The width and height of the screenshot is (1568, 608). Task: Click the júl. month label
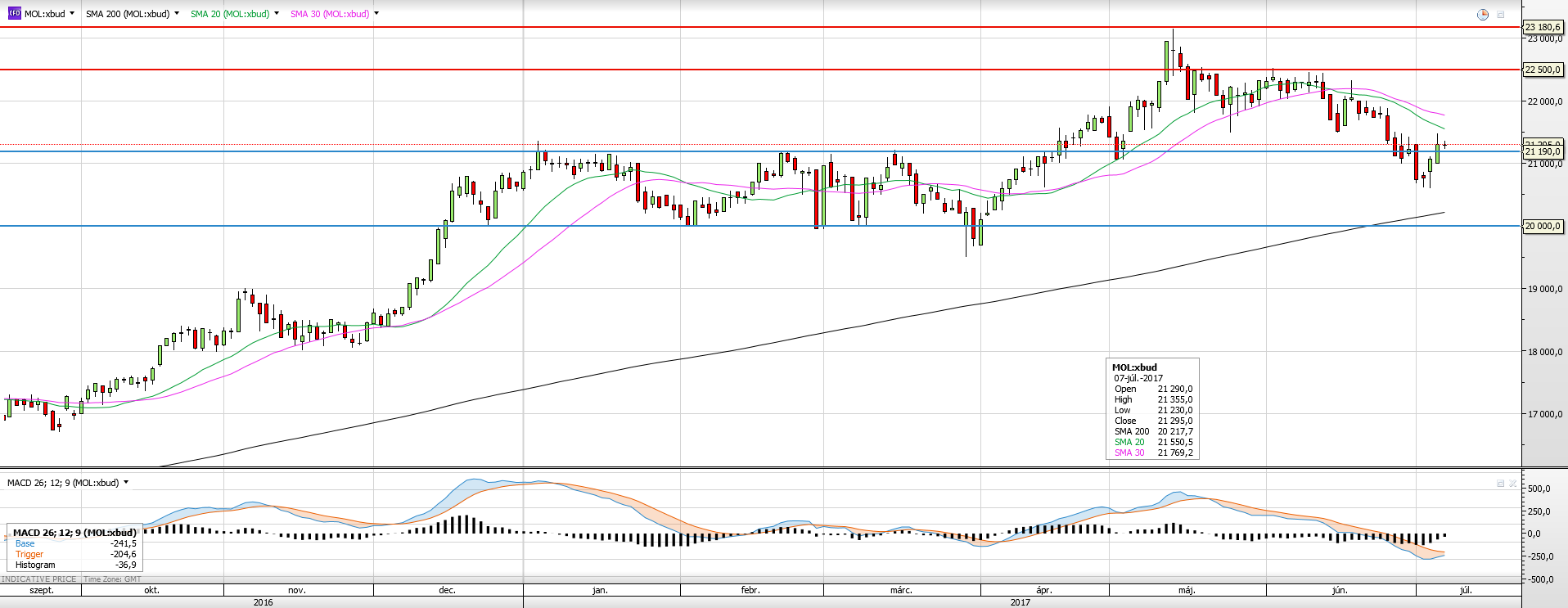tap(1466, 590)
